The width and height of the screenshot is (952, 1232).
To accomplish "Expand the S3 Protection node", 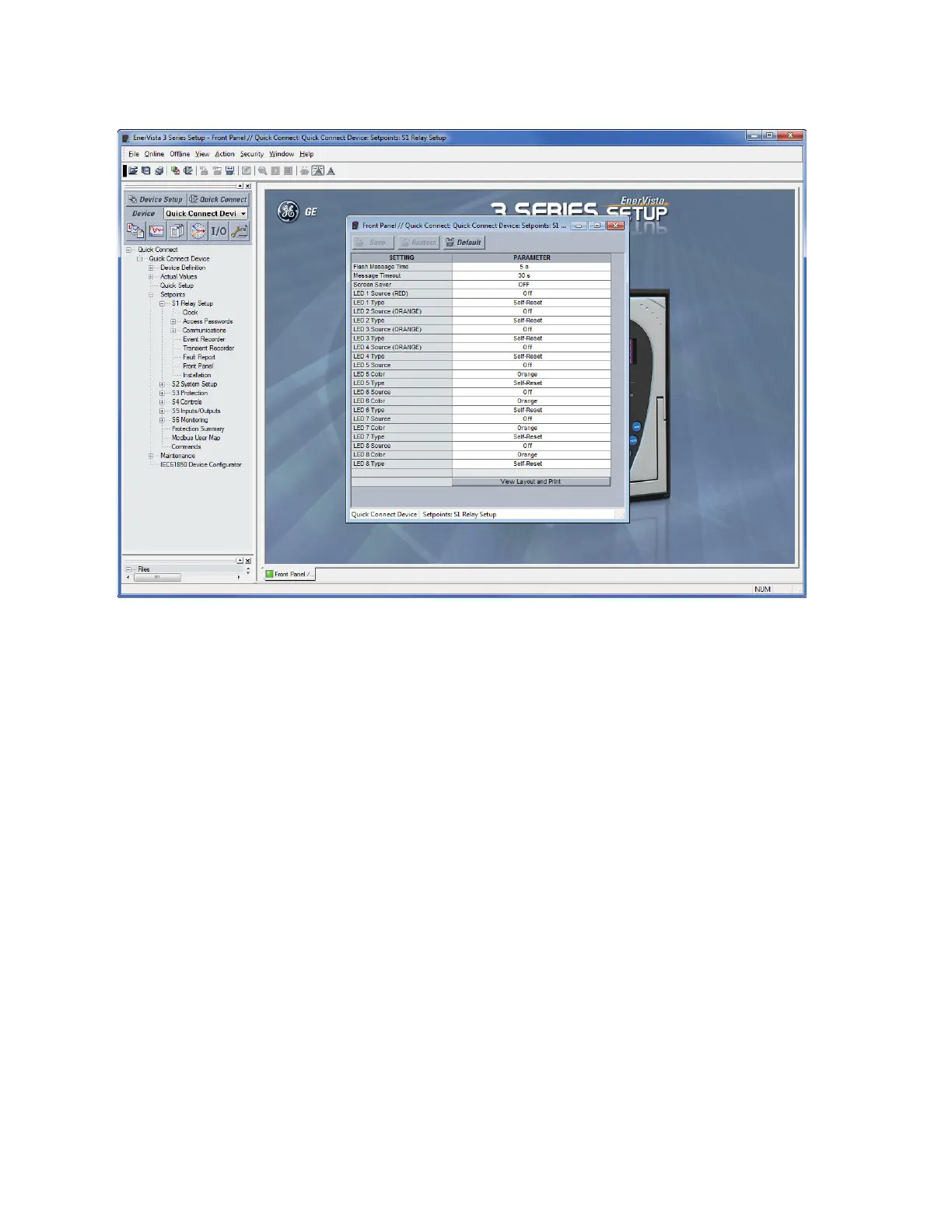I will click(x=163, y=394).
